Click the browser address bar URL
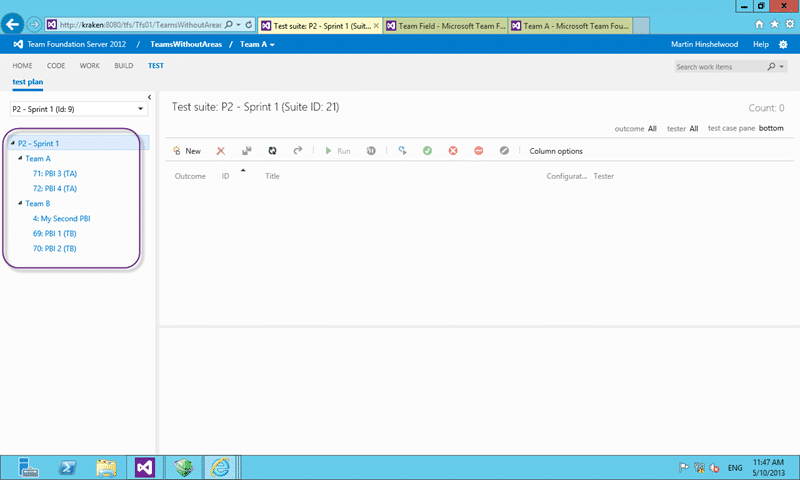 [x=140, y=24]
